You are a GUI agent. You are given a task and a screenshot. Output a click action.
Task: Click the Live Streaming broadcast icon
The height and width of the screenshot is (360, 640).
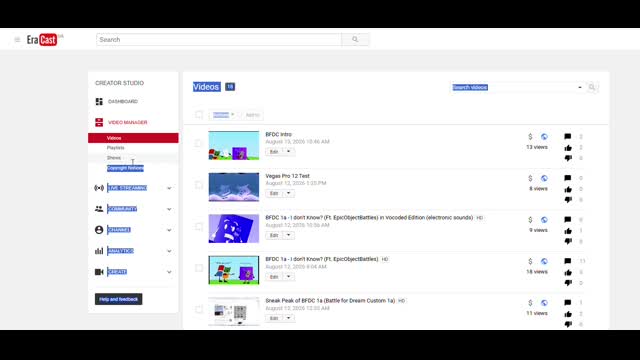[x=99, y=188]
